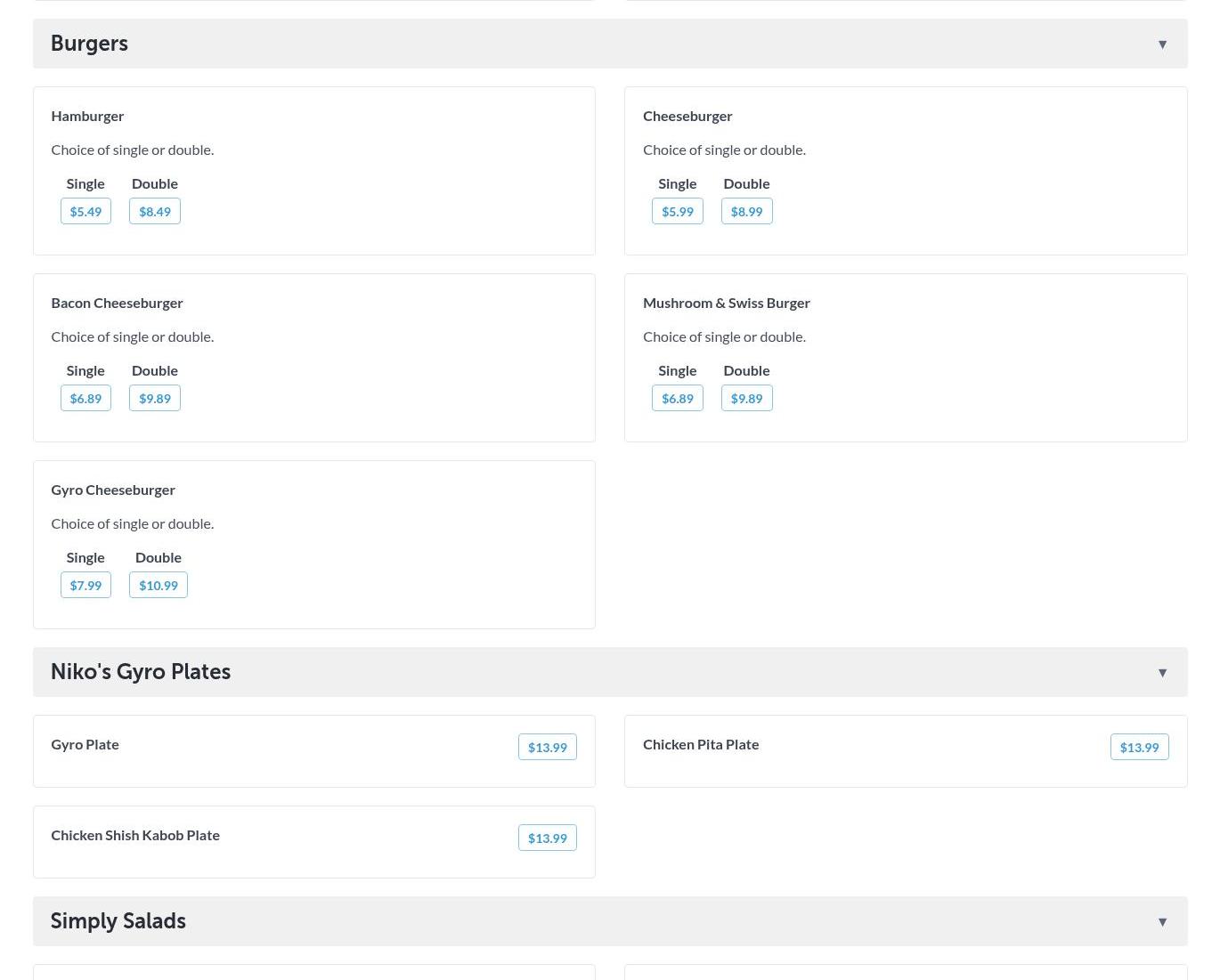Viewport: 1220px width, 980px height.
Task: Click the Mushroom & Swiss Burger title
Action: [x=726, y=304]
